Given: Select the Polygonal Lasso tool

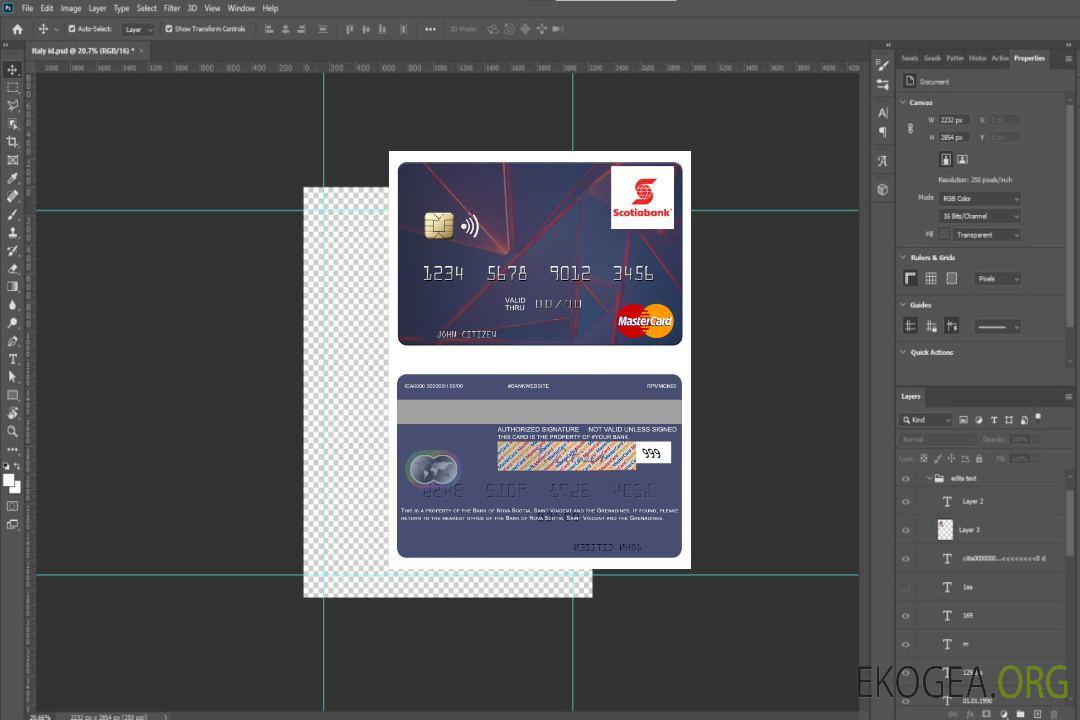Looking at the screenshot, I should 12,105.
